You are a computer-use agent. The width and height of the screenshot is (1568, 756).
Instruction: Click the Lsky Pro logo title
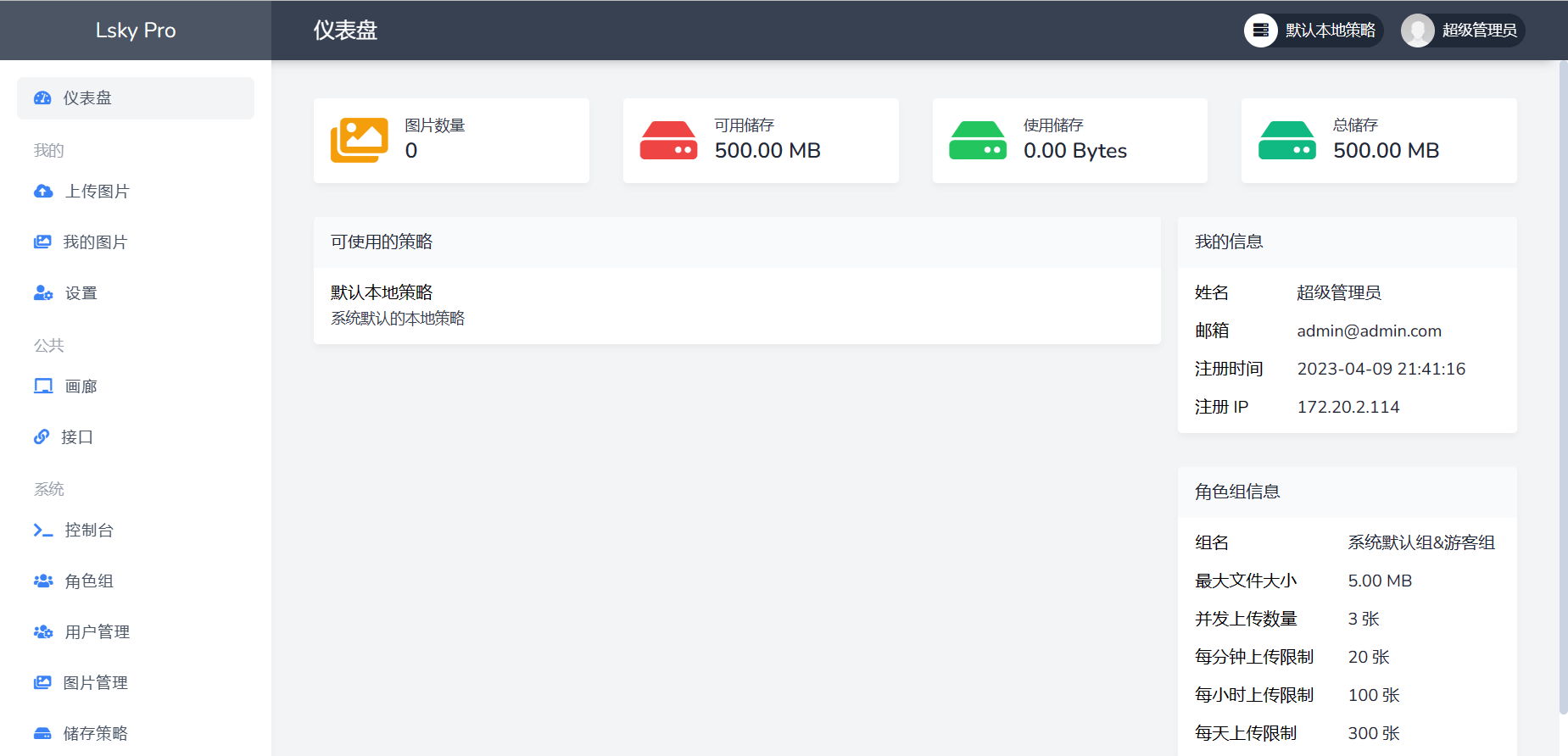coord(136,31)
